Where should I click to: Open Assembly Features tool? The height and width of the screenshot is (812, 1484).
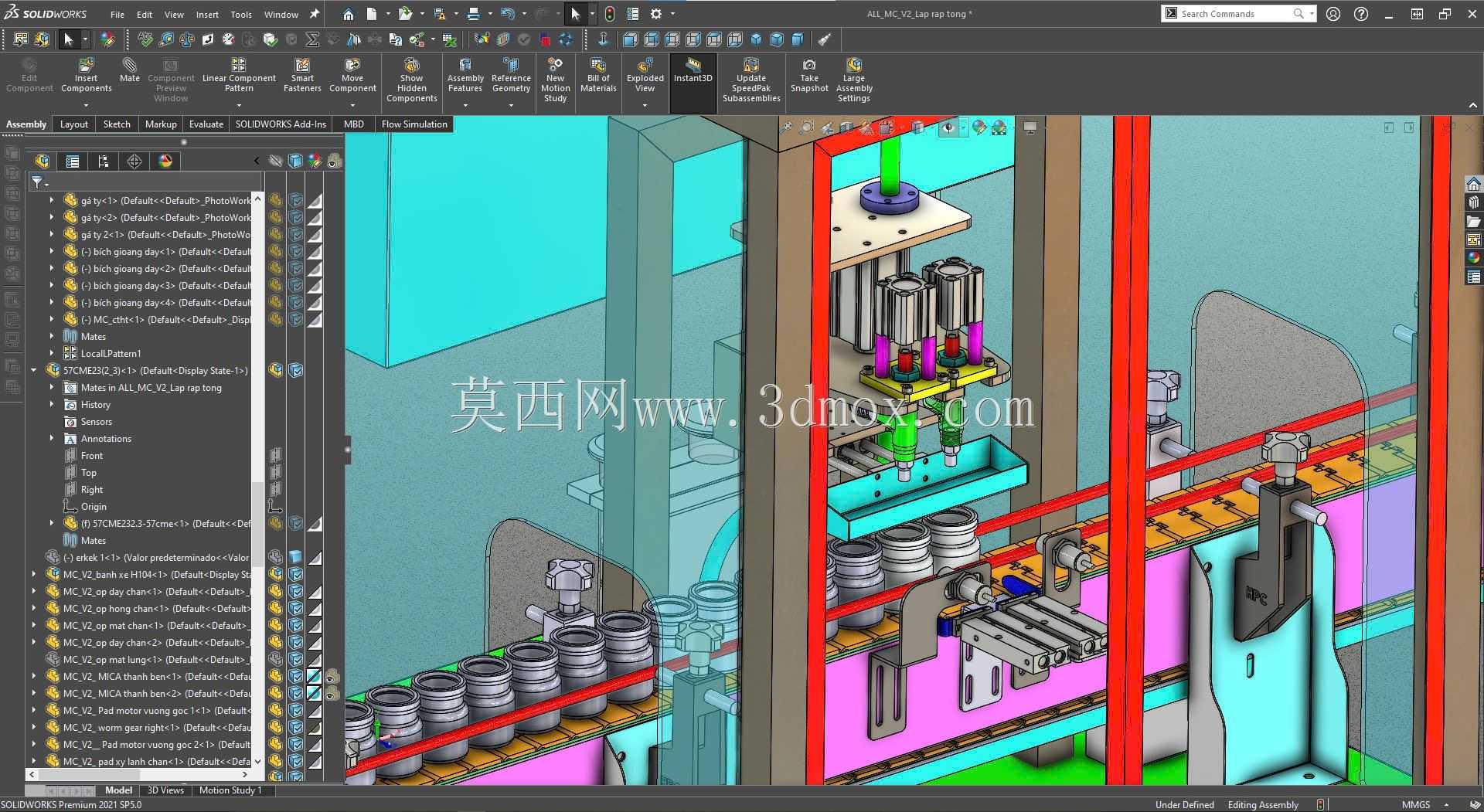click(465, 74)
